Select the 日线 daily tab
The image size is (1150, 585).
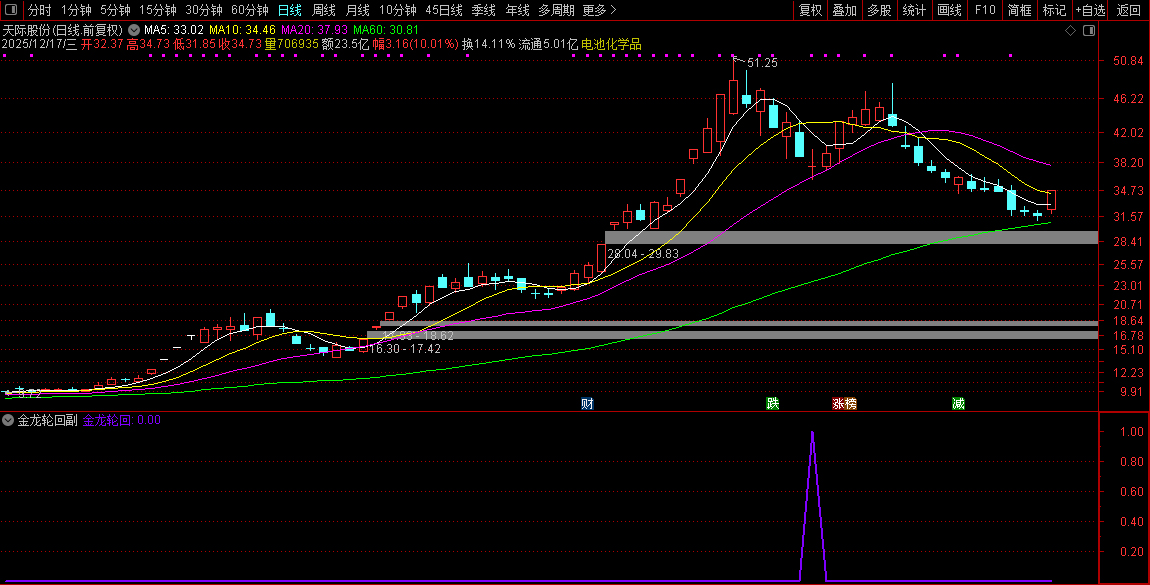coord(290,10)
